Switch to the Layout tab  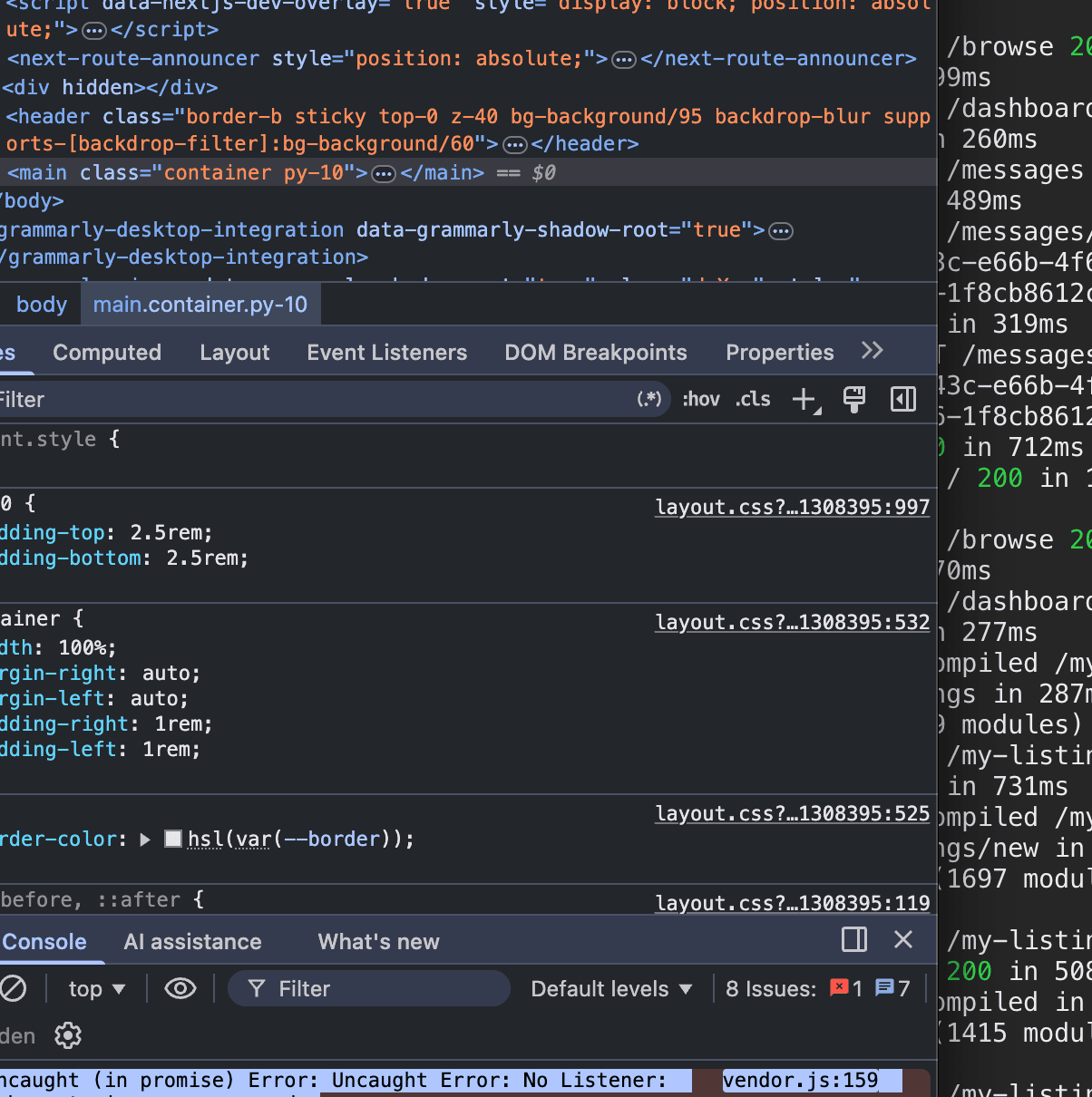pos(235,353)
